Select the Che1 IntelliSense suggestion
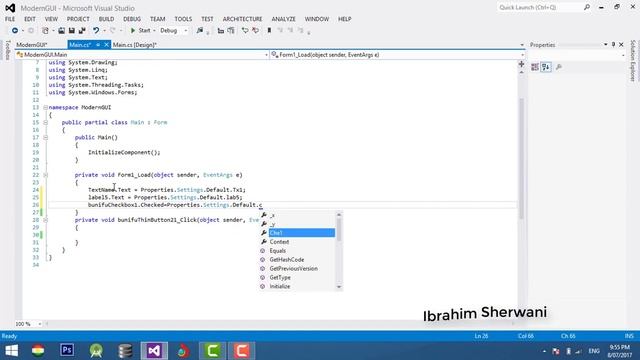This screenshot has width=640, height=360. (x=298, y=233)
